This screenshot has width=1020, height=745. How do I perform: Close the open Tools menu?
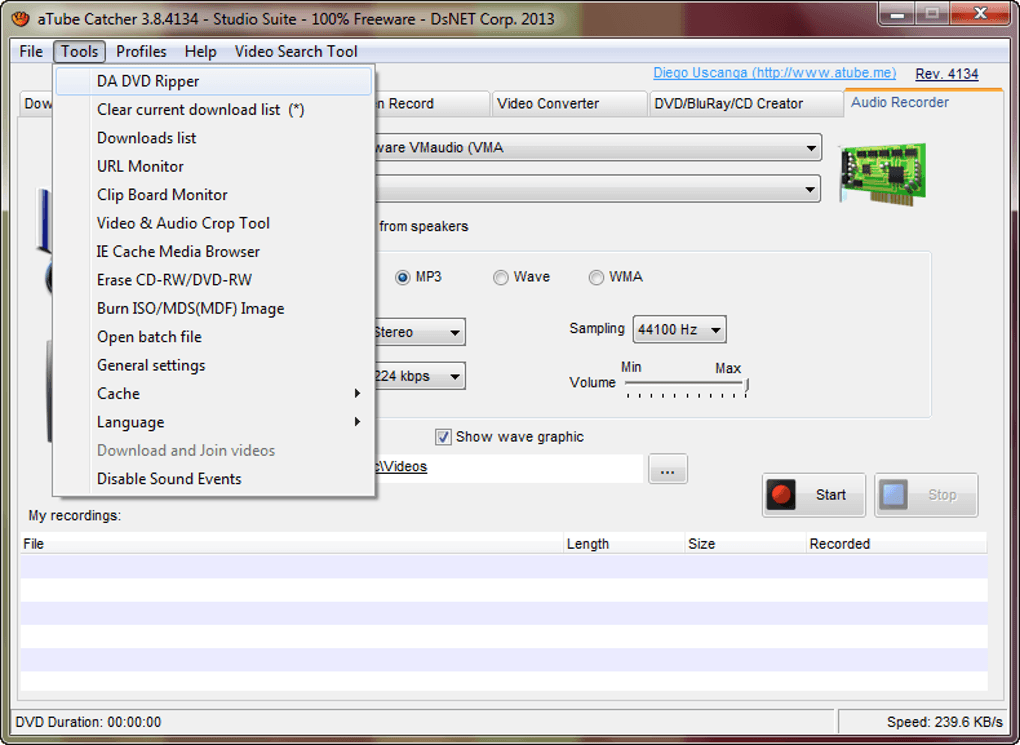click(79, 51)
